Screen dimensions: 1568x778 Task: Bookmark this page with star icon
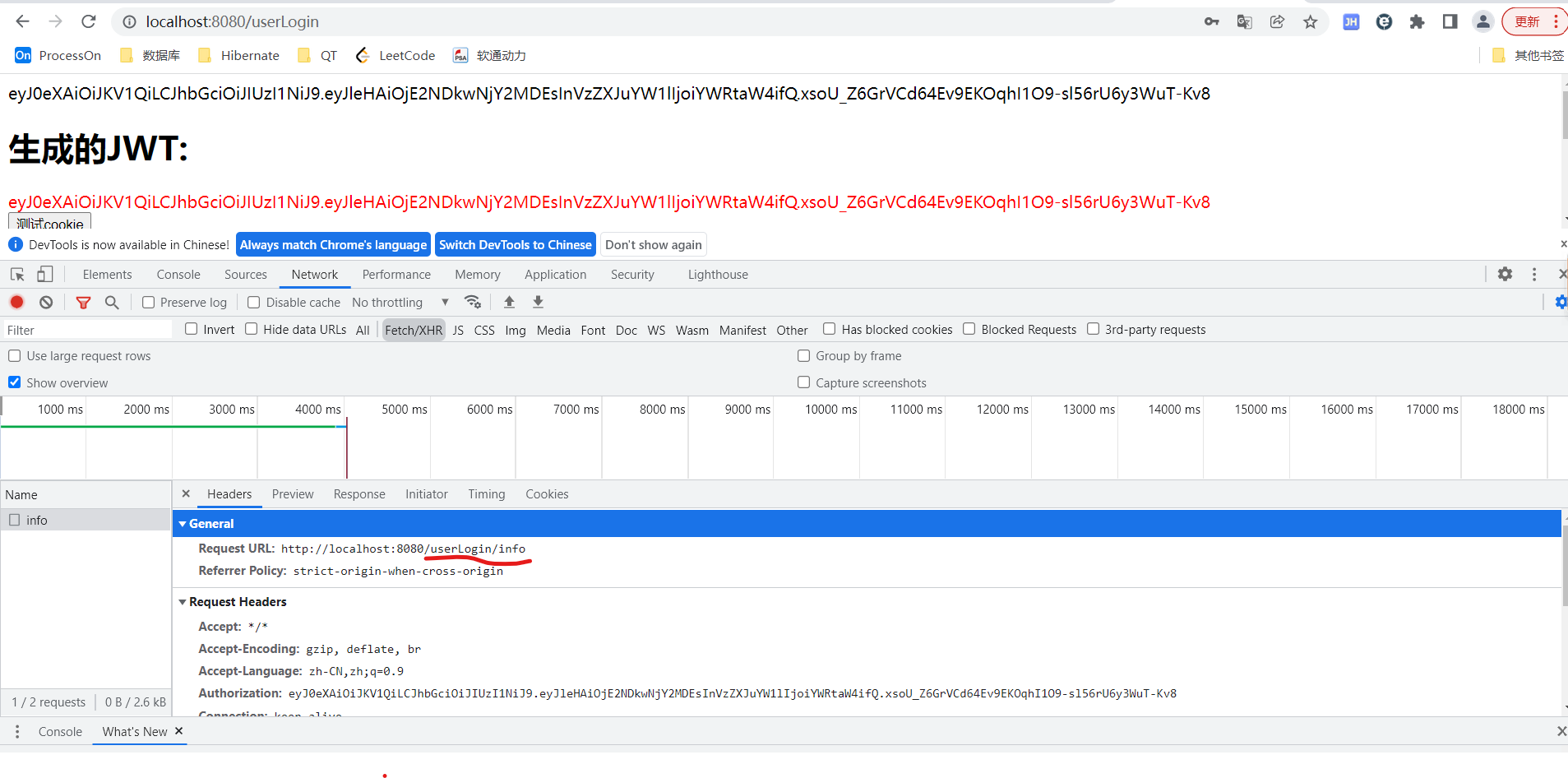pos(1310,22)
